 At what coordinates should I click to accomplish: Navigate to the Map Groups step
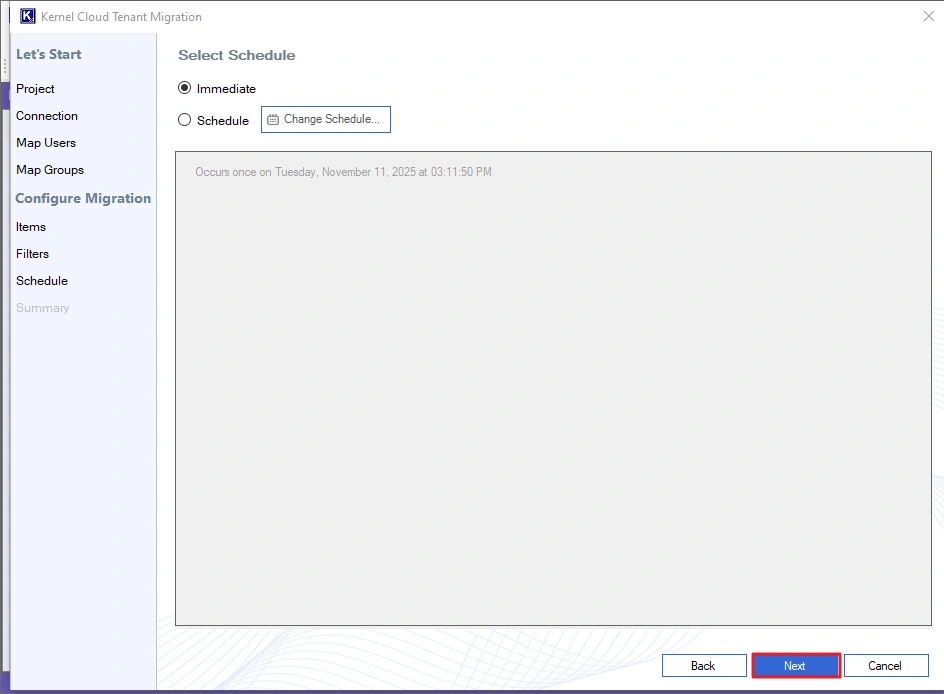click(50, 170)
